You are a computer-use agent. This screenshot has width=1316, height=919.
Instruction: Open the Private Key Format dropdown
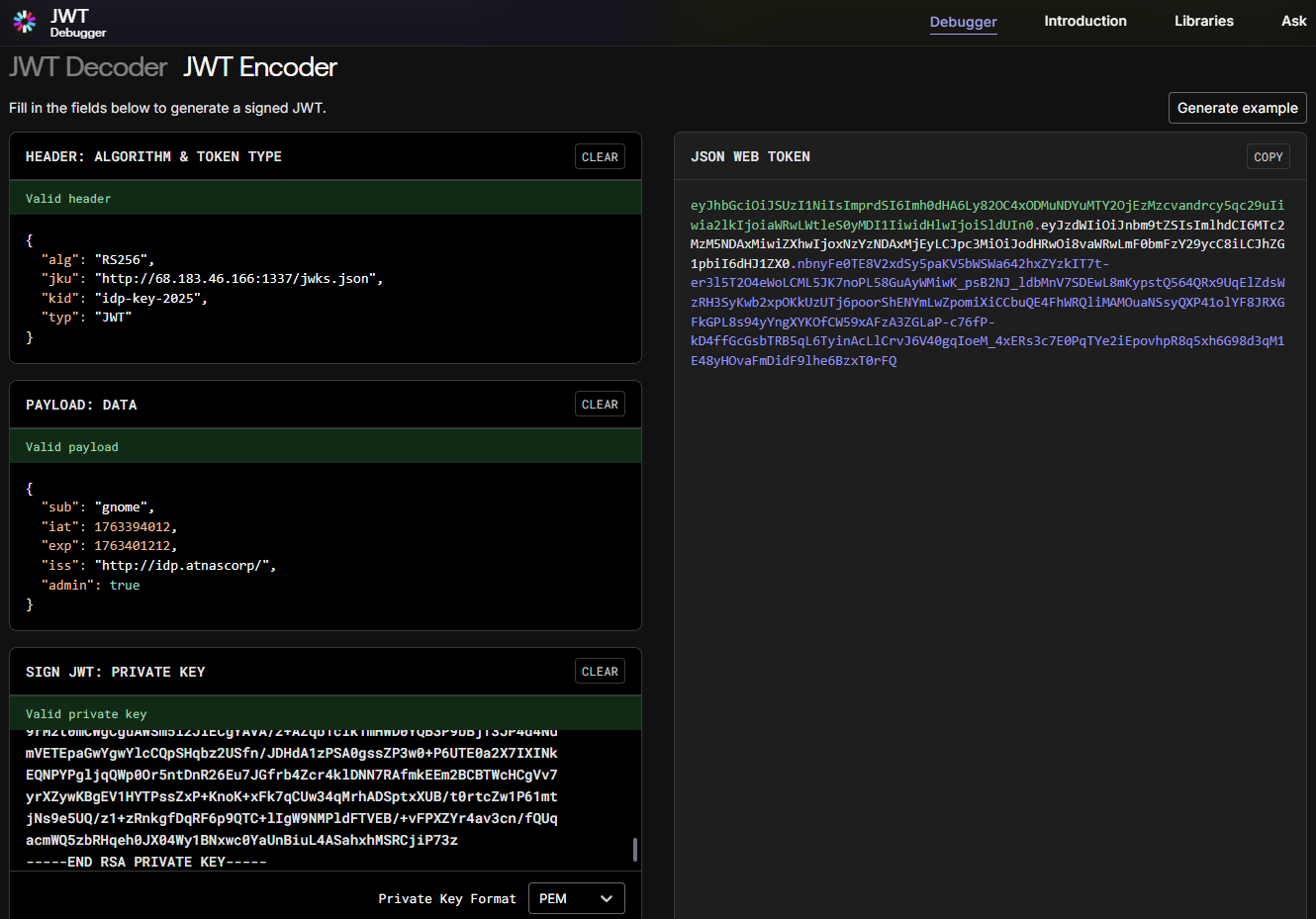coord(576,898)
